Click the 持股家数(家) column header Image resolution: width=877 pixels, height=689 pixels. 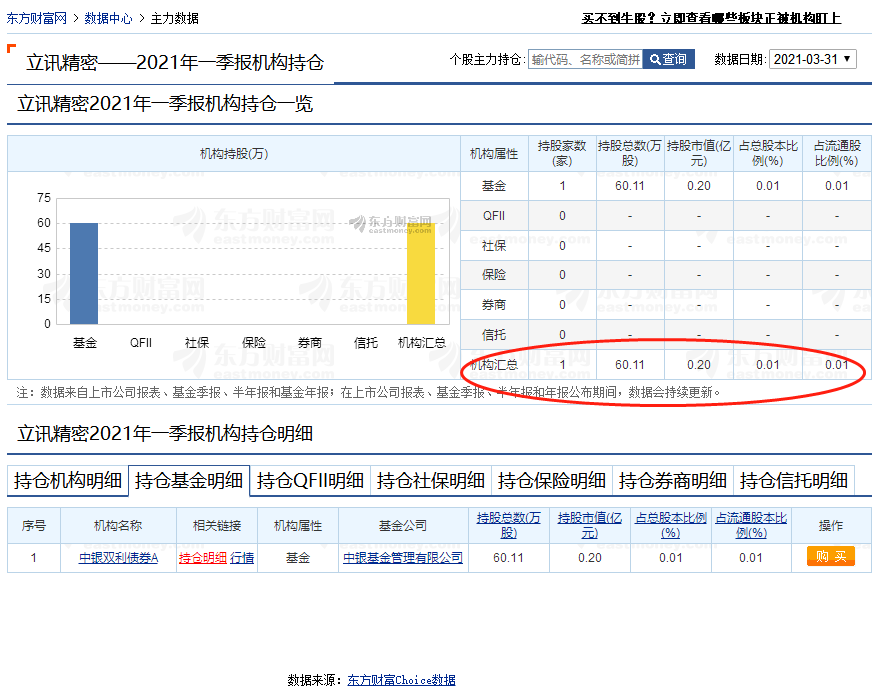coord(562,153)
